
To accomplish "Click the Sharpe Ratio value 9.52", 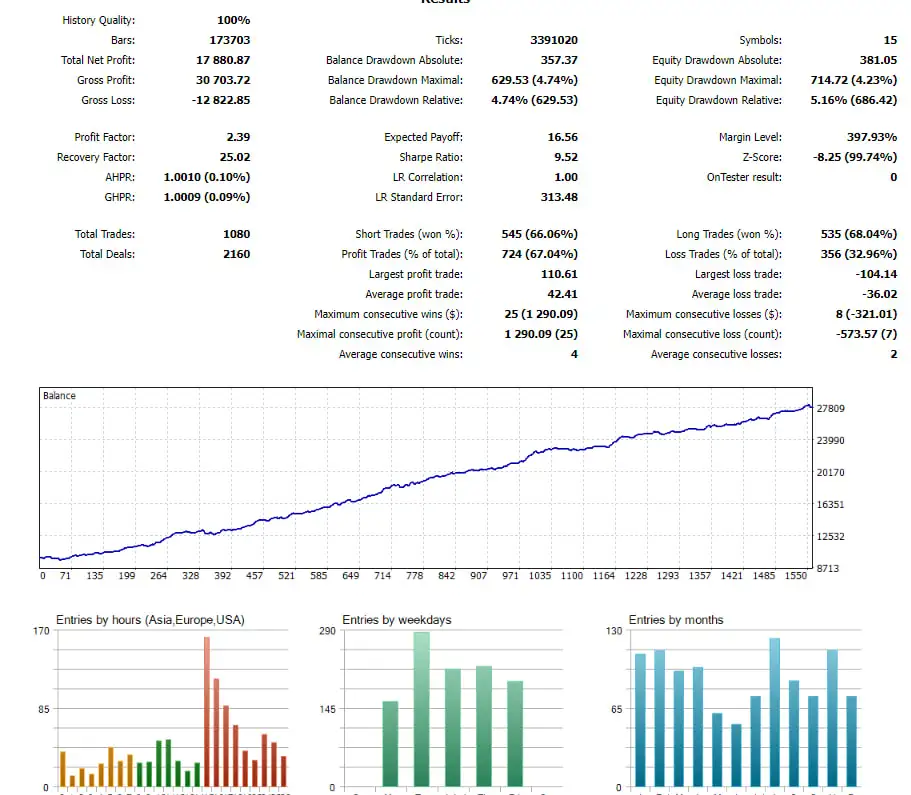I will click(565, 157).
